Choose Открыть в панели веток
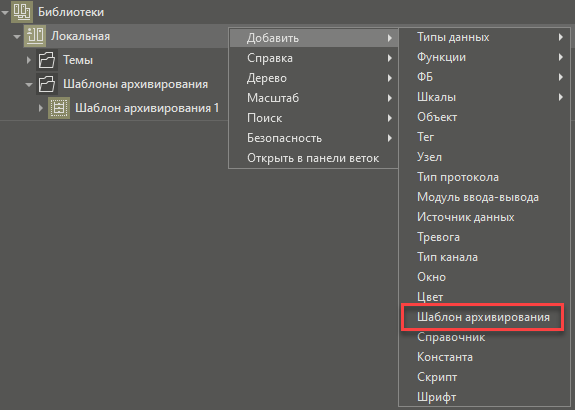 [314, 158]
